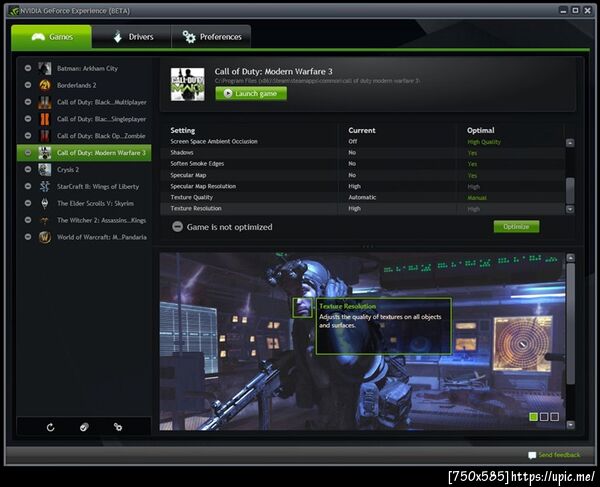
Task: Click the Launch game button
Action: coord(251,93)
